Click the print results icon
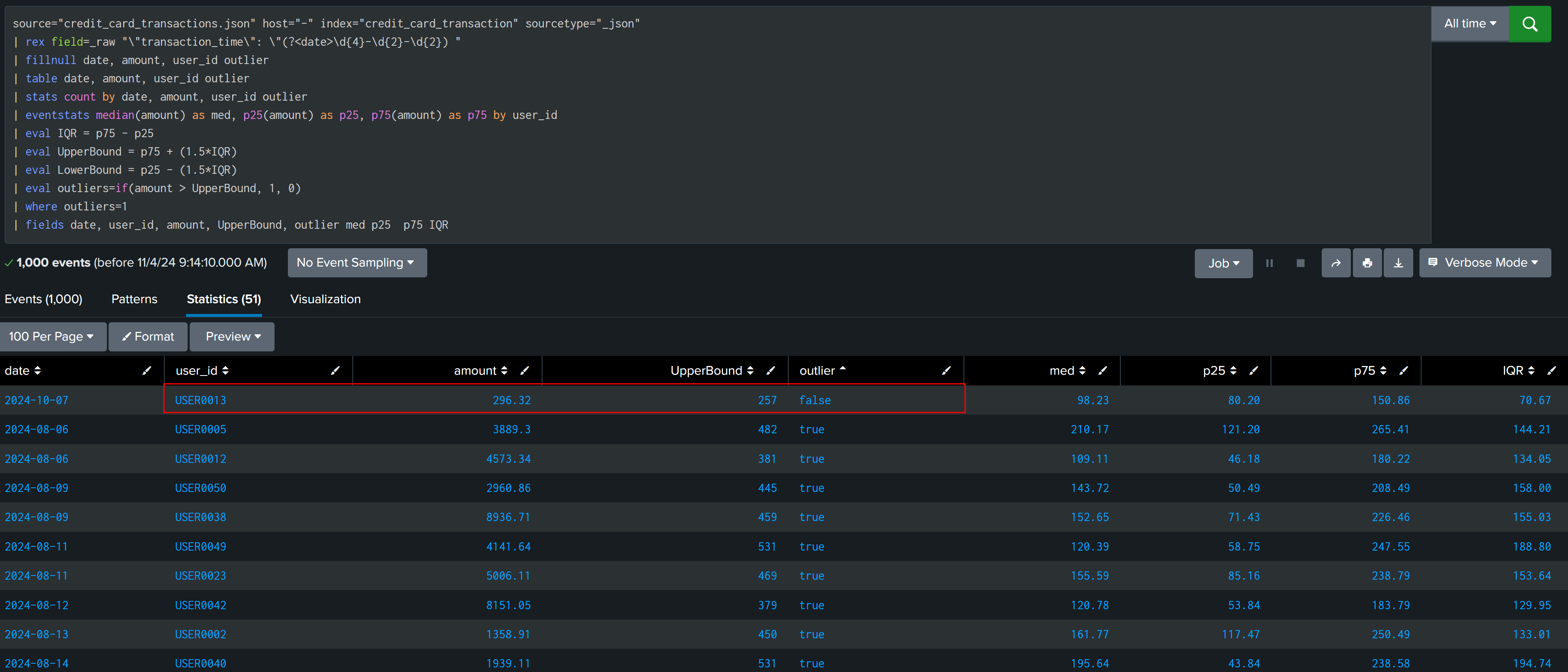Viewport: 1568px width, 672px height. (1367, 263)
